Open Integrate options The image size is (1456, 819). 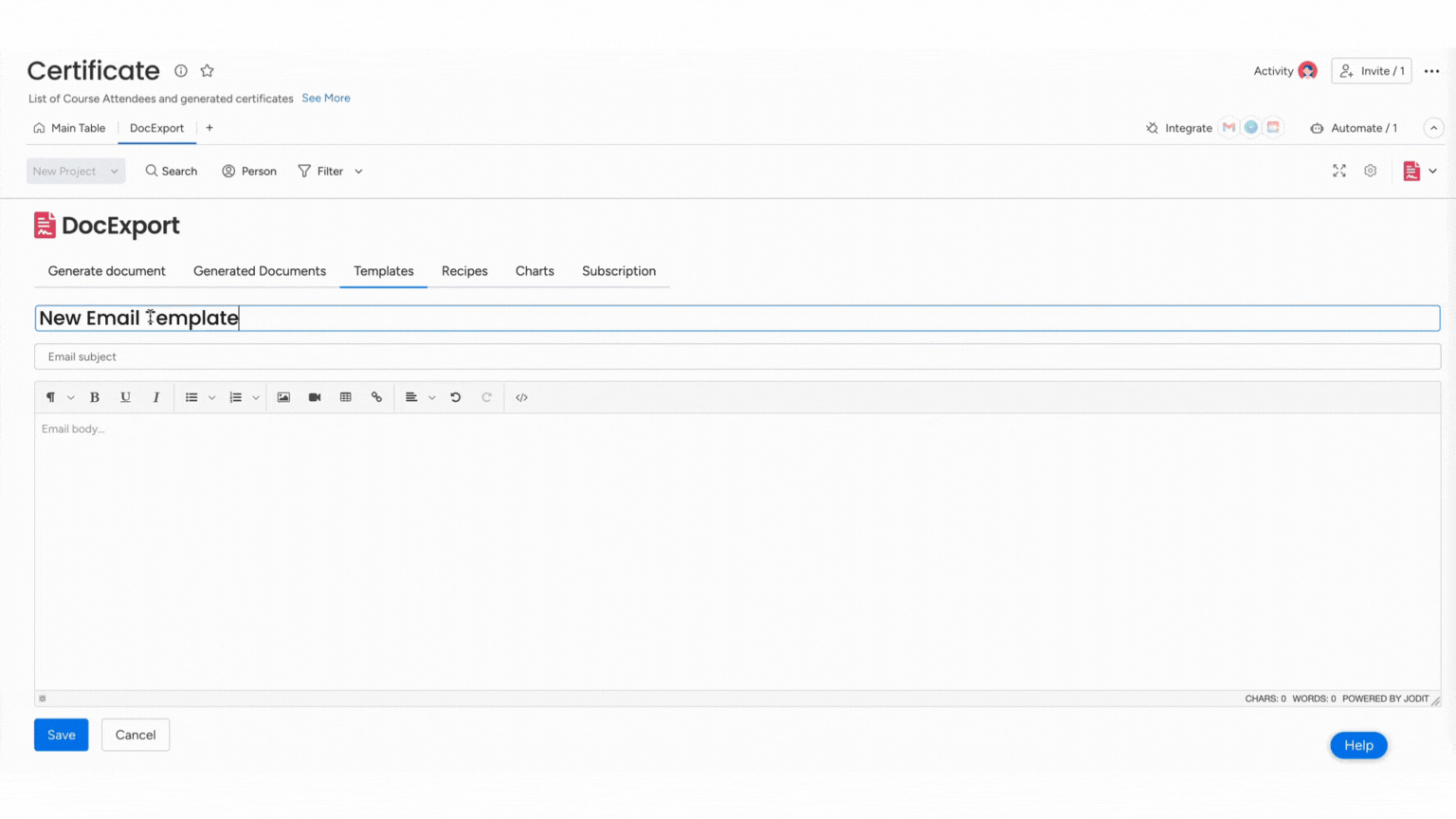coord(1179,128)
